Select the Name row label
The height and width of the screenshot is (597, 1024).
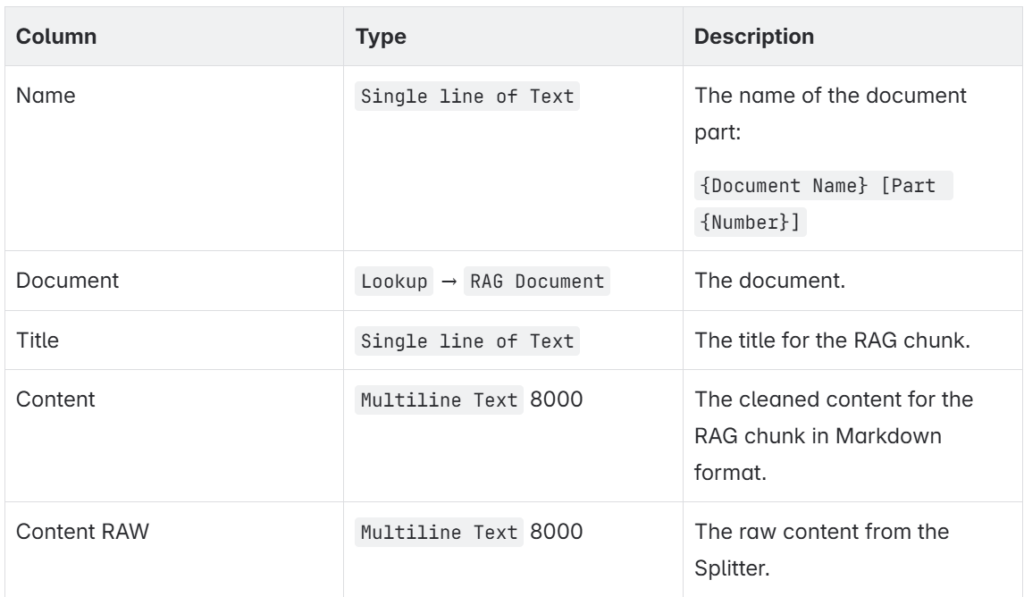[46, 95]
